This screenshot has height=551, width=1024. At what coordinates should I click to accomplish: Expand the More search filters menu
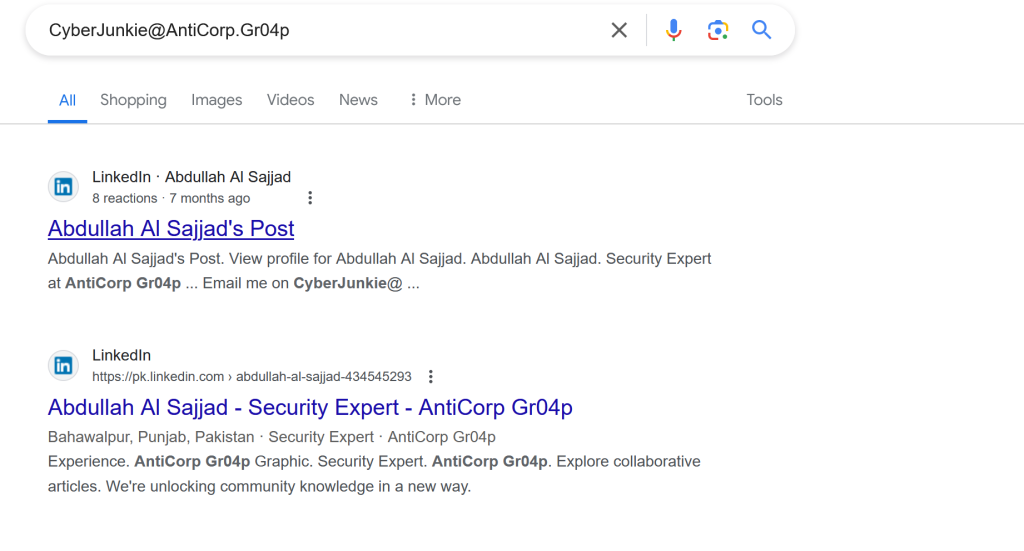(435, 100)
